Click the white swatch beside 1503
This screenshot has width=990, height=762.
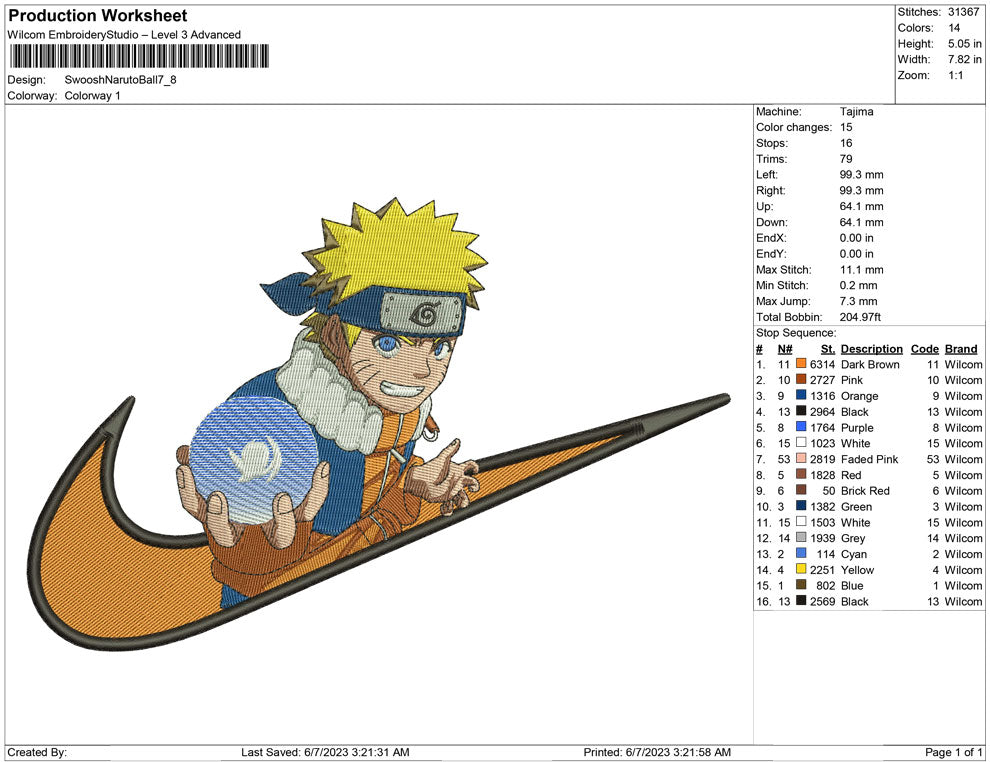[801, 521]
